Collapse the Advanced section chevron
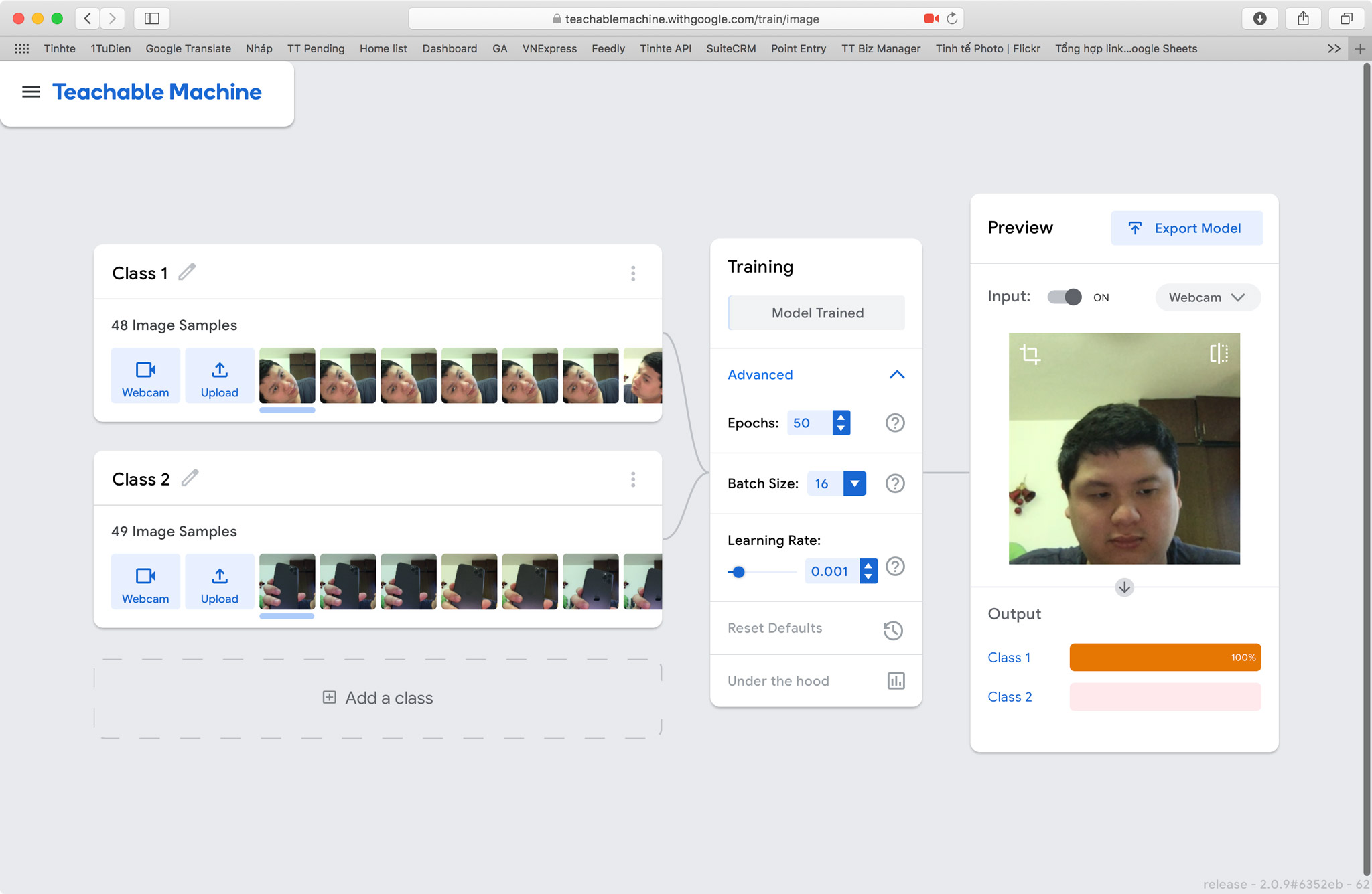 click(897, 374)
